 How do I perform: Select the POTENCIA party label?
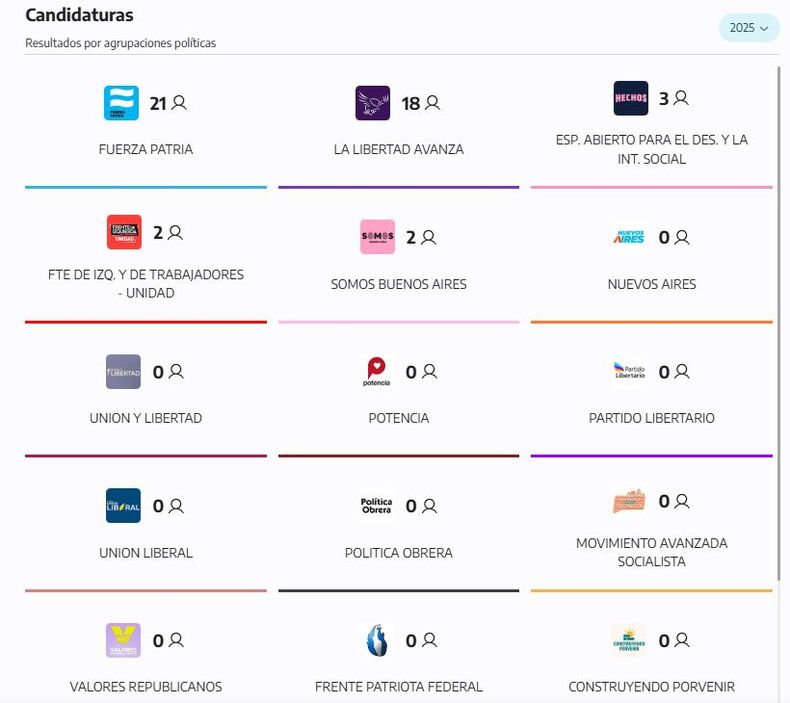pyautogui.click(x=399, y=418)
